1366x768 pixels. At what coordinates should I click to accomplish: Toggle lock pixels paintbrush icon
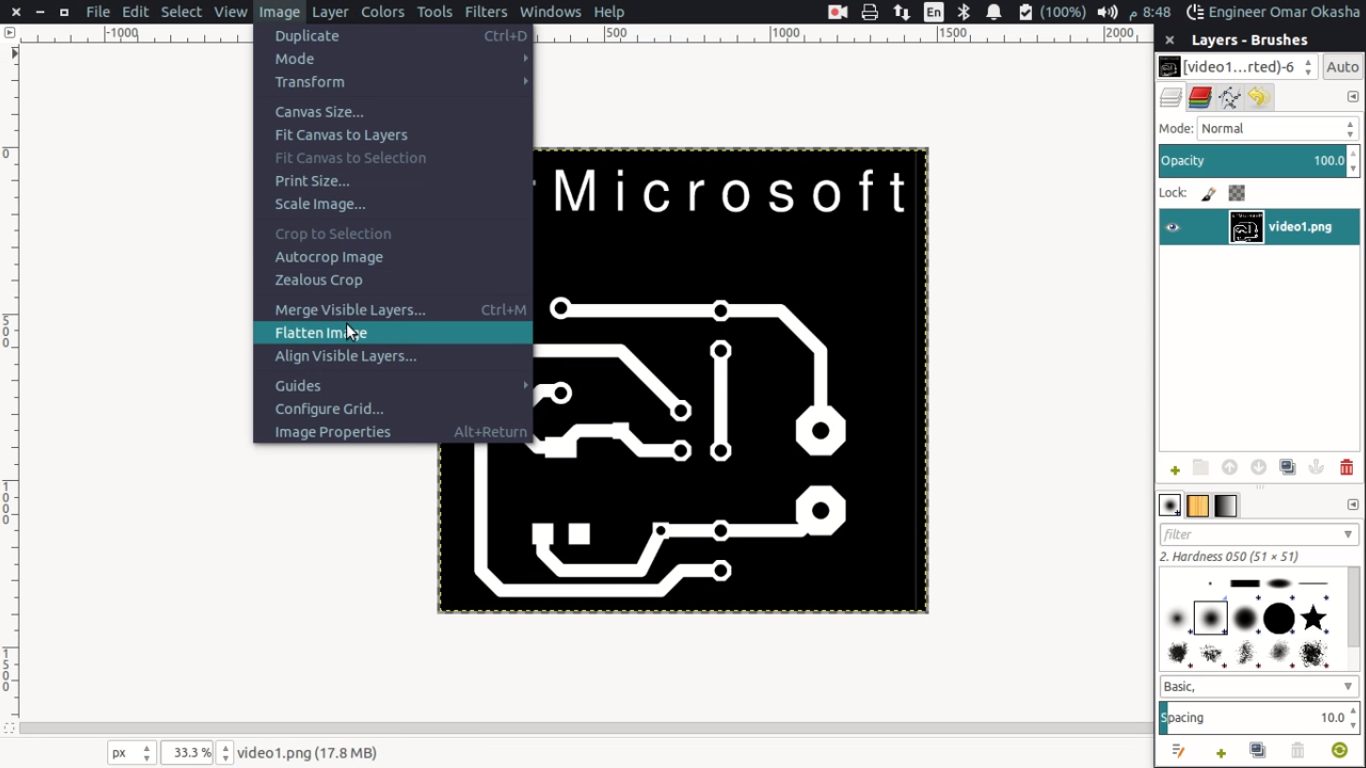[x=1208, y=193]
